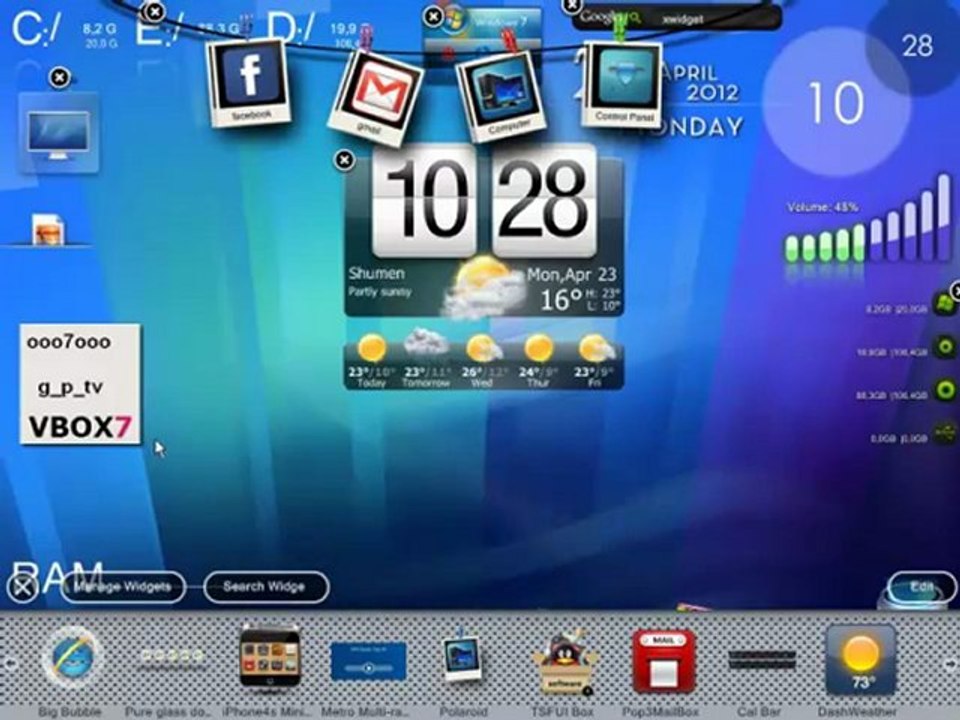Click the large circle clock showing 10
The height and width of the screenshot is (720, 960).
[836, 103]
